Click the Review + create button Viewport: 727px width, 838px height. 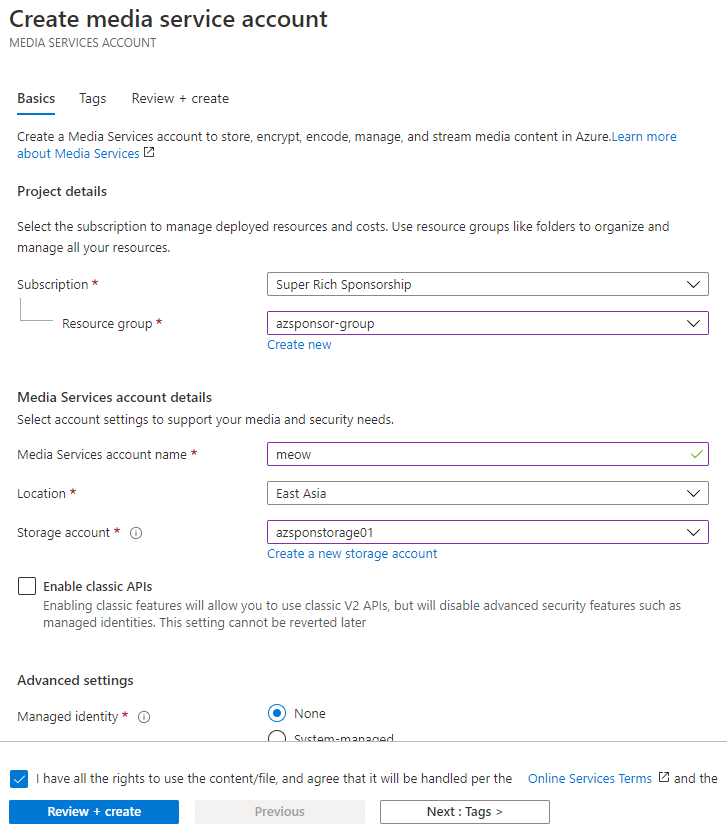(x=94, y=812)
